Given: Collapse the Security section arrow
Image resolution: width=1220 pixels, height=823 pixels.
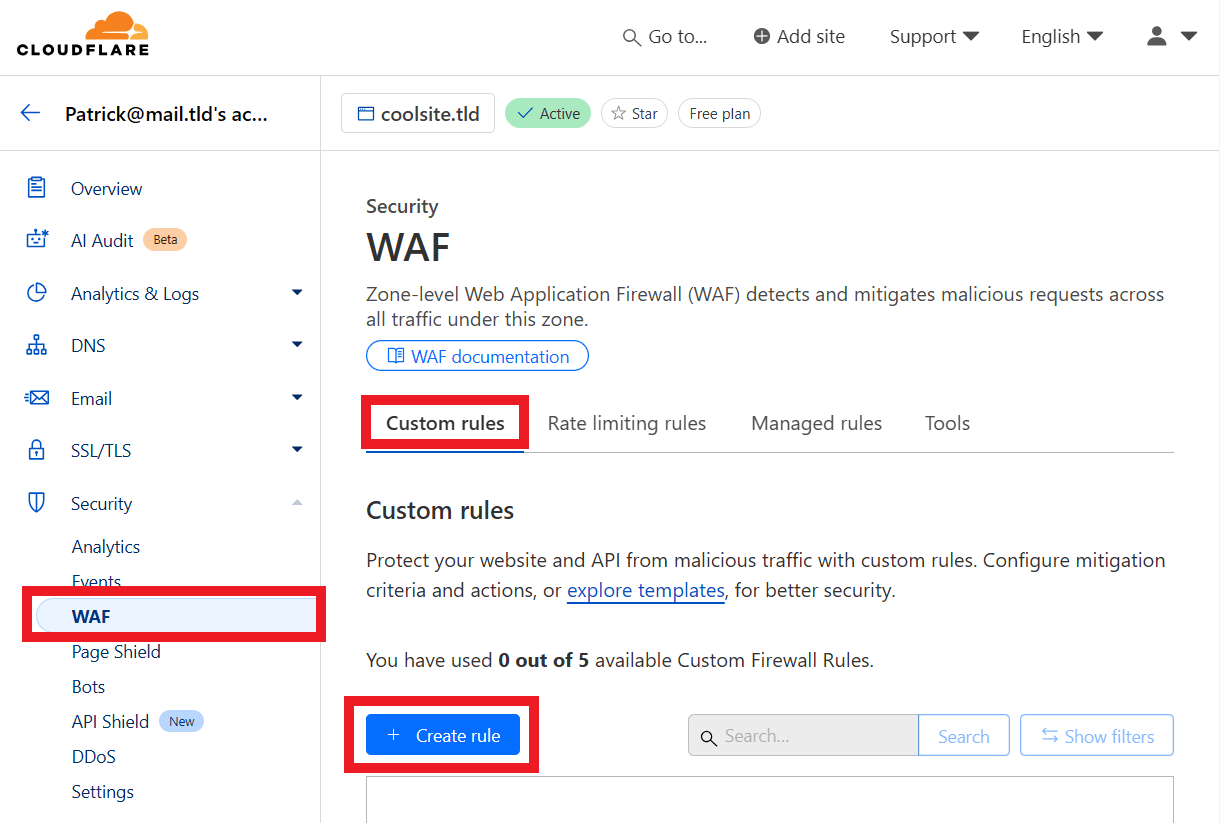Looking at the screenshot, I should [297, 502].
